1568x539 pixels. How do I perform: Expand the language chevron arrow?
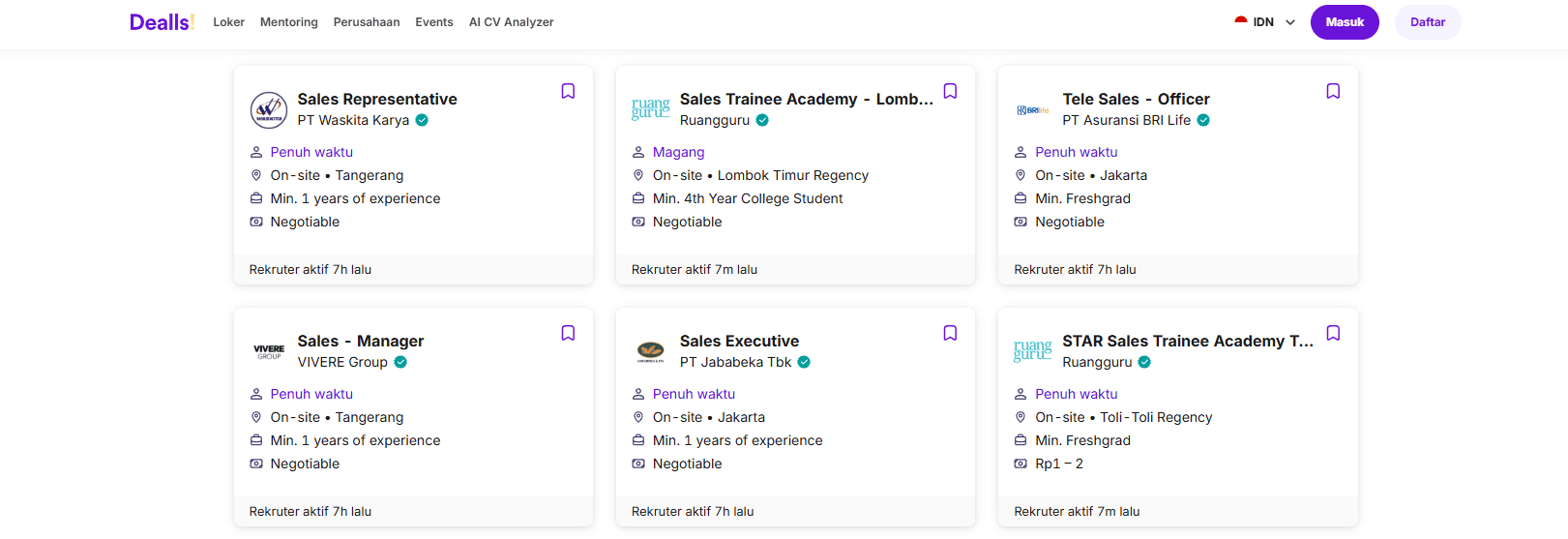pyautogui.click(x=1290, y=22)
